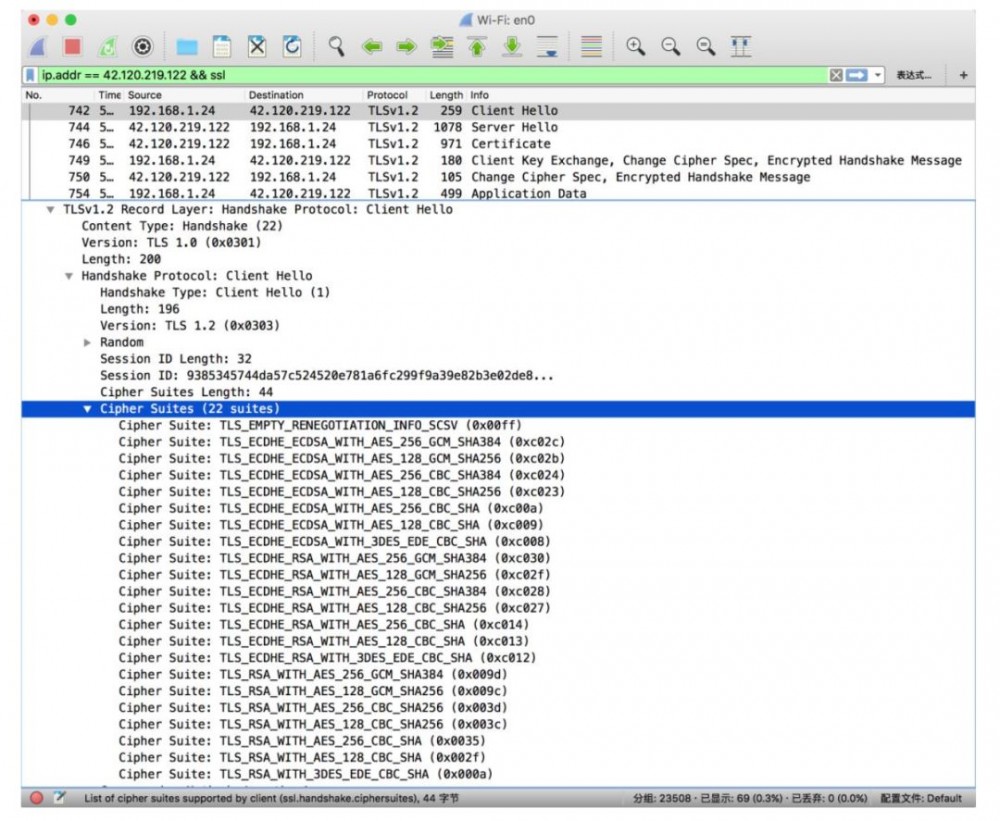Click the 表达式 expression button
The image size is (1000, 821).
point(913,75)
